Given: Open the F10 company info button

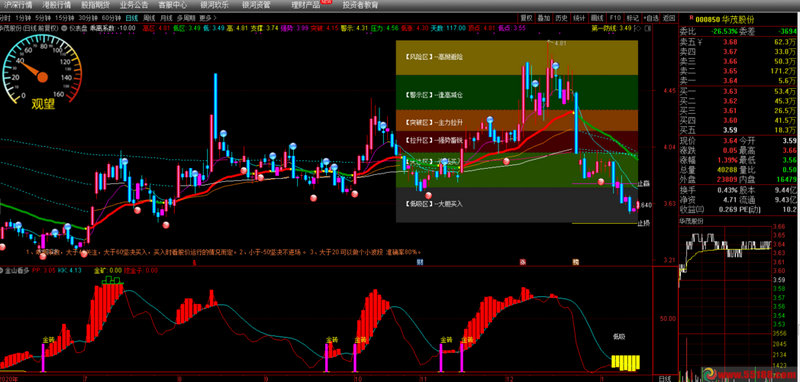Looking at the screenshot, I should tap(615, 17).
